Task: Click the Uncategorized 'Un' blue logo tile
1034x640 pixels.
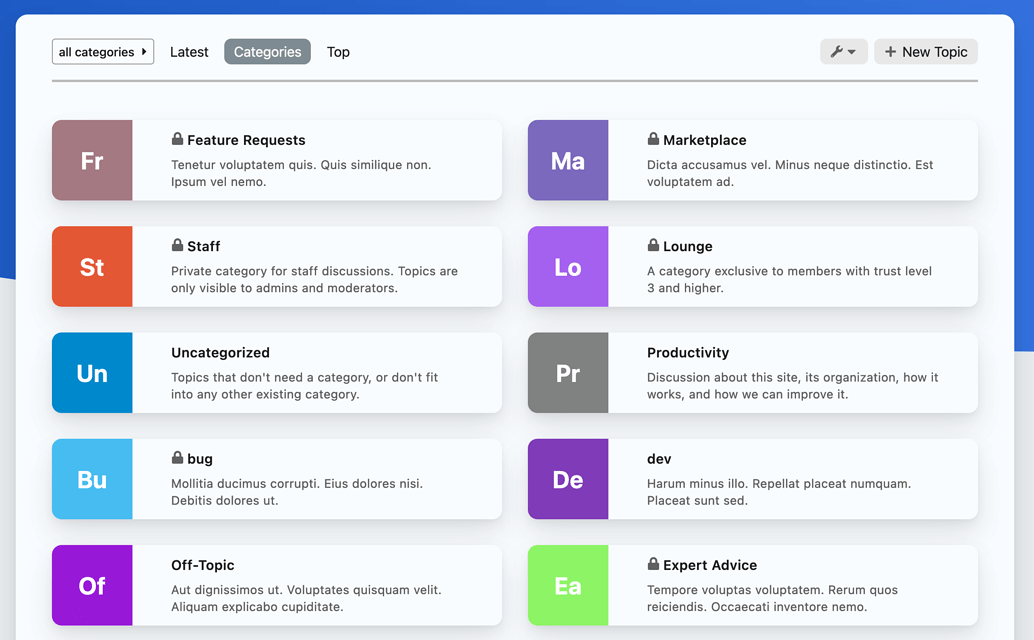Action: [x=92, y=373]
